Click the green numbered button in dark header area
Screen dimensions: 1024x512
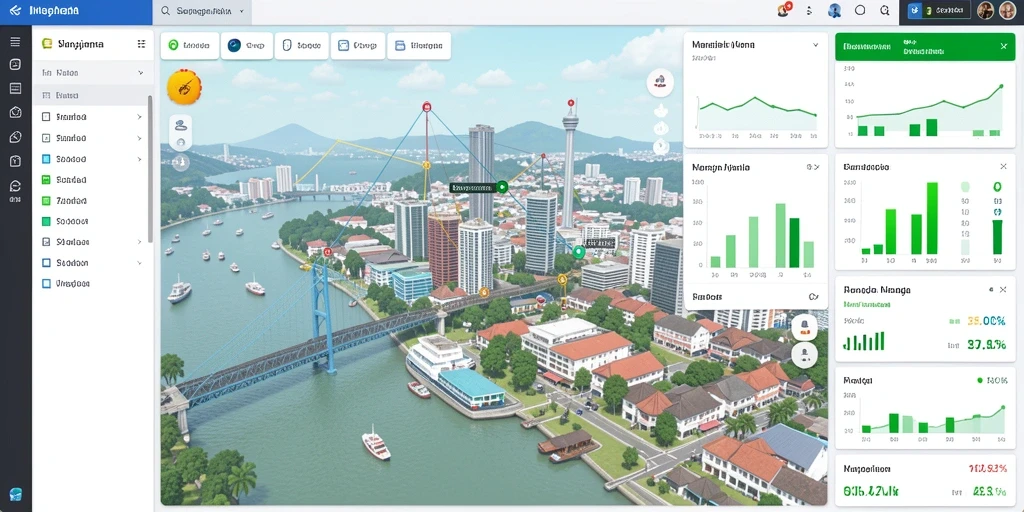coord(945,10)
